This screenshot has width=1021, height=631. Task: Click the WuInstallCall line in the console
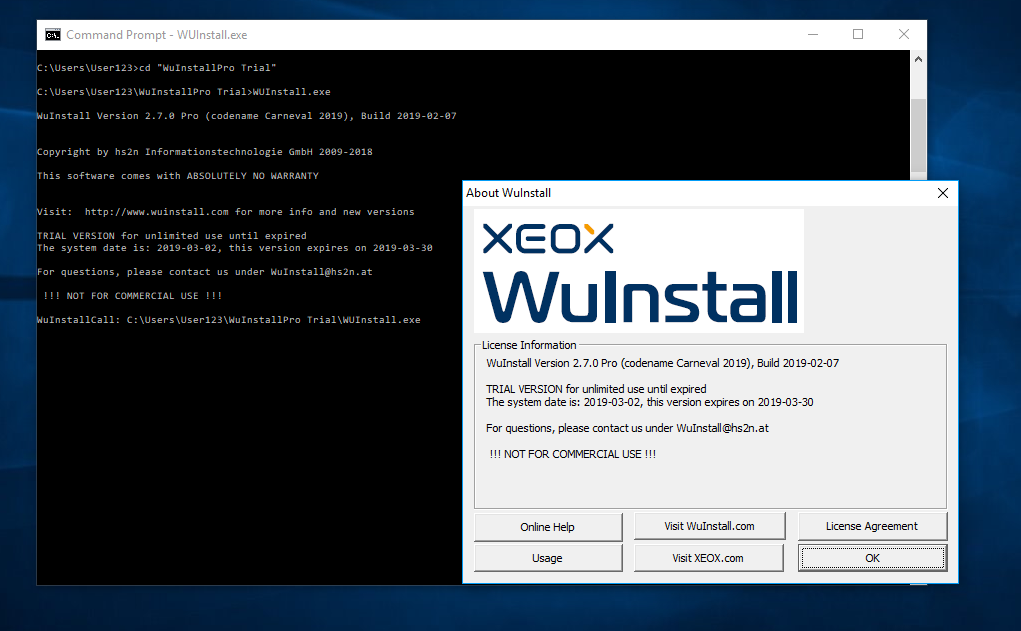coord(228,320)
